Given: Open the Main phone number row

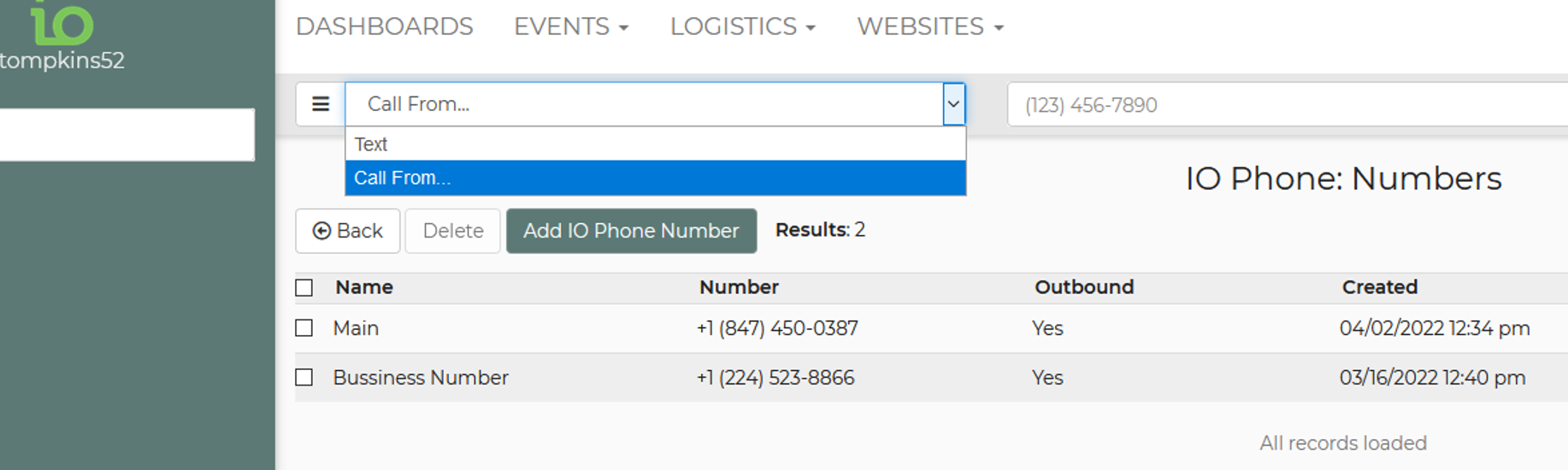Looking at the screenshot, I should pyautogui.click(x=357, y=328).
